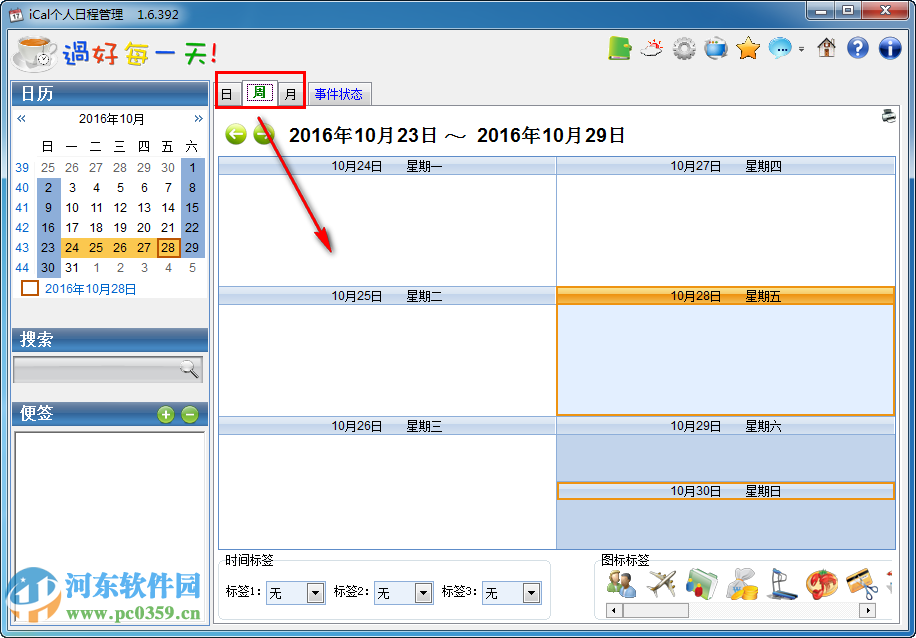
Task: Go to next week with the green right arrow
Action: point(262,134)
